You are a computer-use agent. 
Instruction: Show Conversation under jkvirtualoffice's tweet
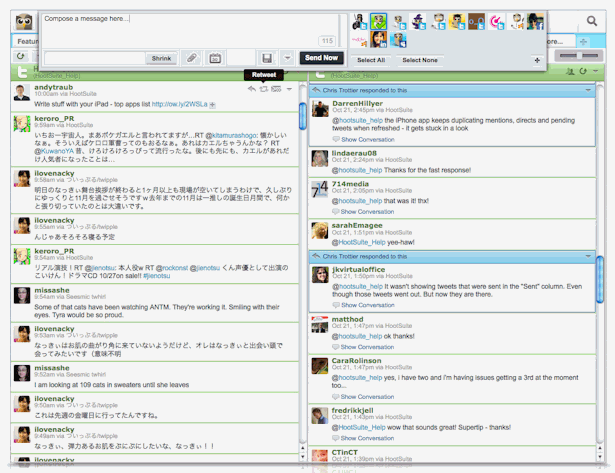368,305
